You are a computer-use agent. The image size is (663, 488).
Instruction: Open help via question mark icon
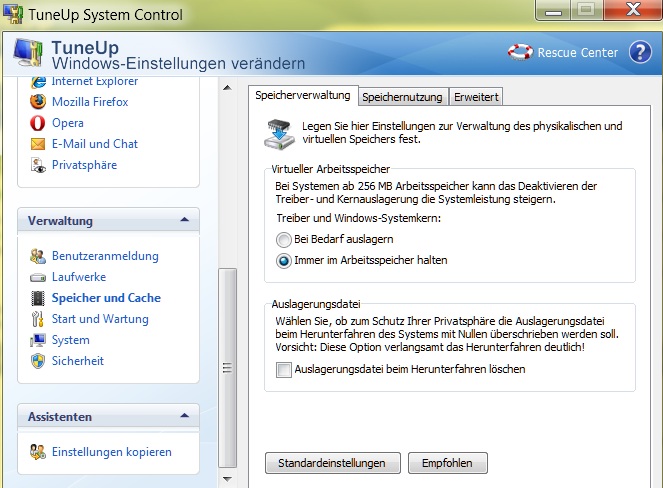point(640,52)
